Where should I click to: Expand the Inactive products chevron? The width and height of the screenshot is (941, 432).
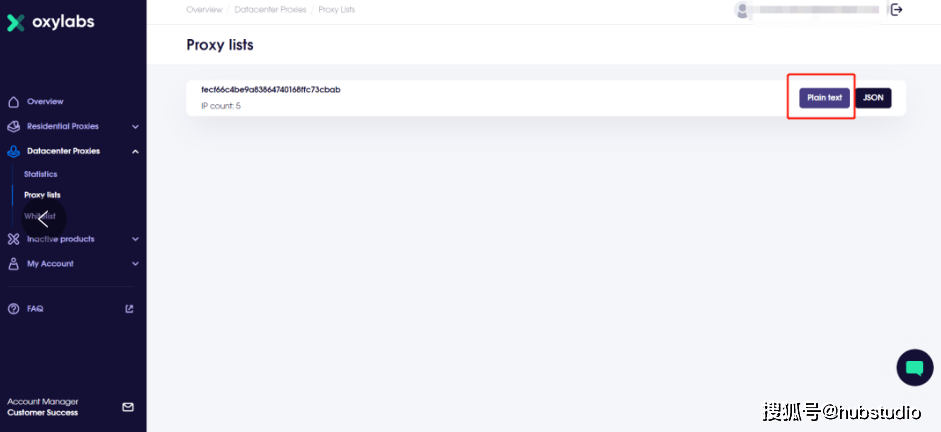(x=135, y=239)
